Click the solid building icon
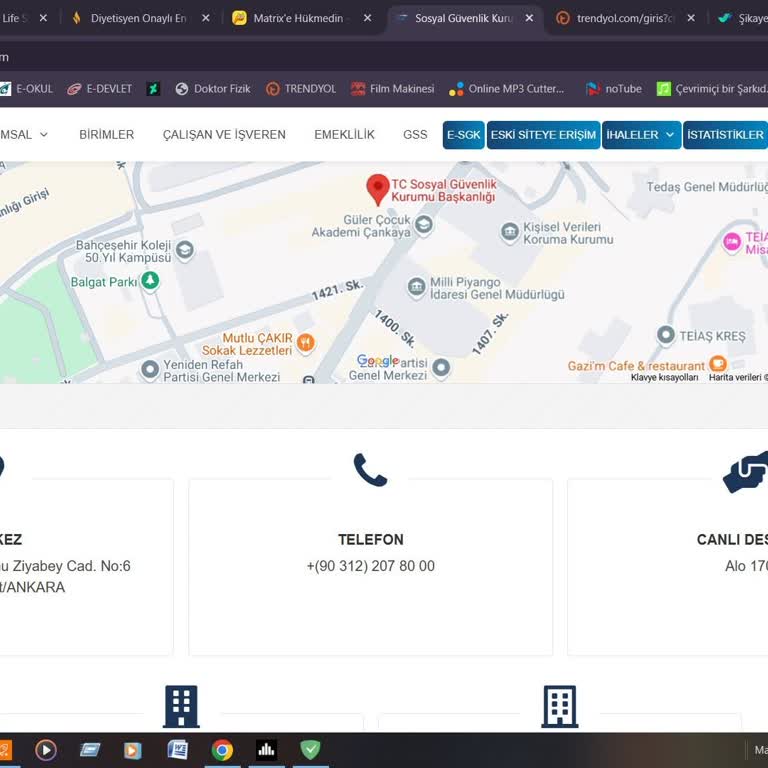Image resolution: width=768 pixels, height=768 pixels. [x=181, y=706]
